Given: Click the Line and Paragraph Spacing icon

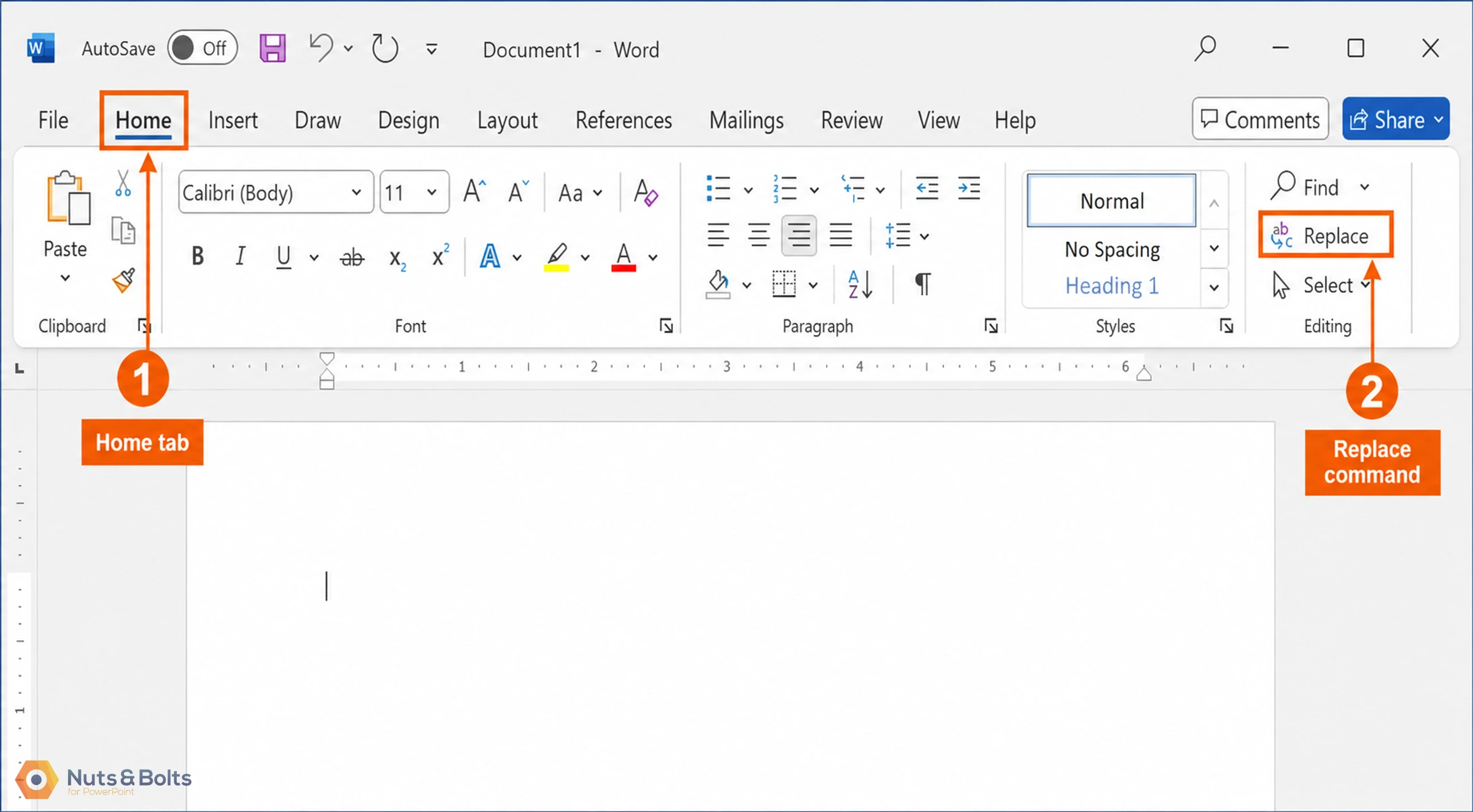Looking at the screenshot, I should point(897,236).
